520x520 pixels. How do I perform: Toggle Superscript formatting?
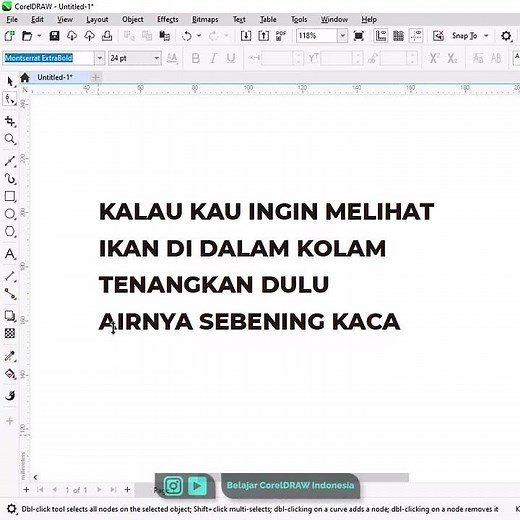coord(434,59)
